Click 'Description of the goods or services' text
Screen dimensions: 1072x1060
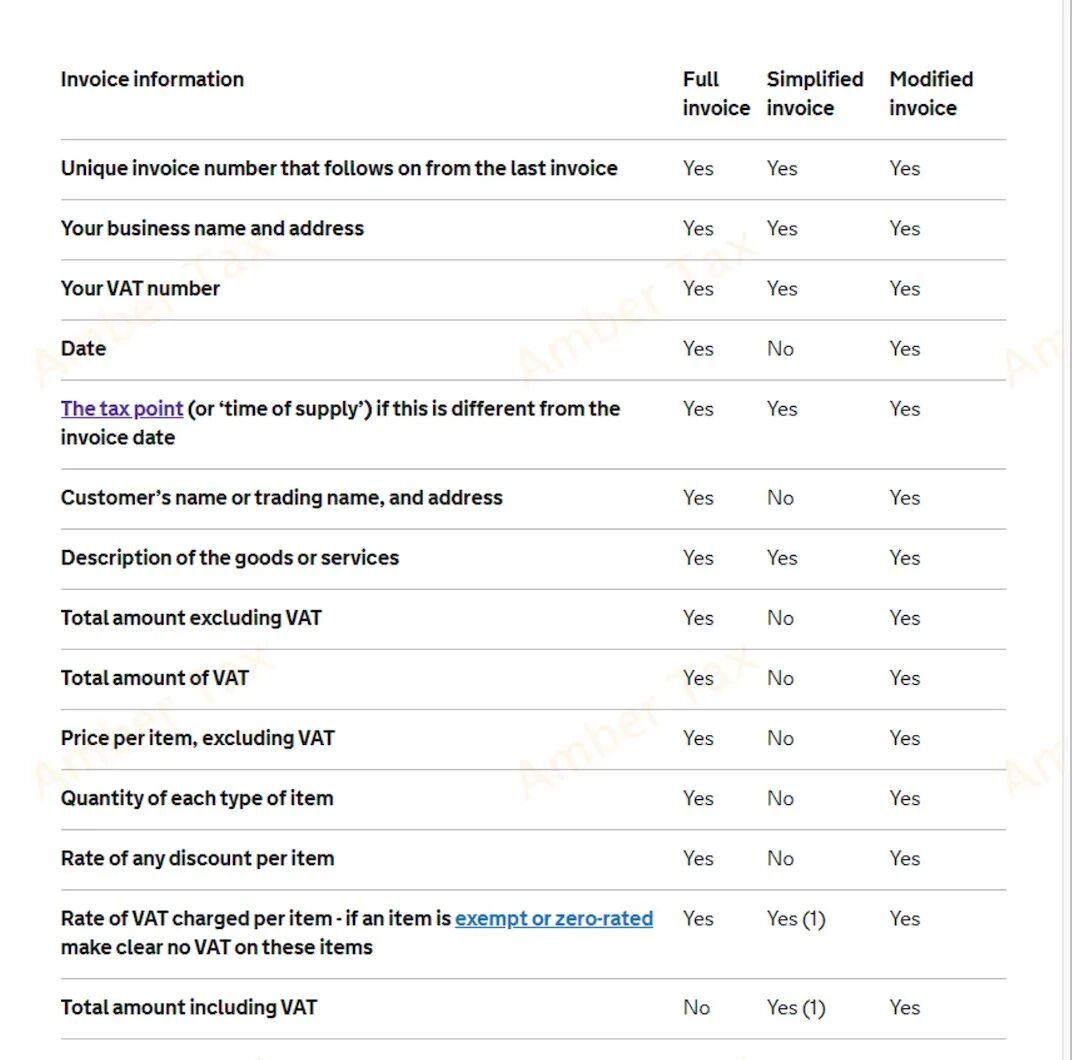[229, 557]
